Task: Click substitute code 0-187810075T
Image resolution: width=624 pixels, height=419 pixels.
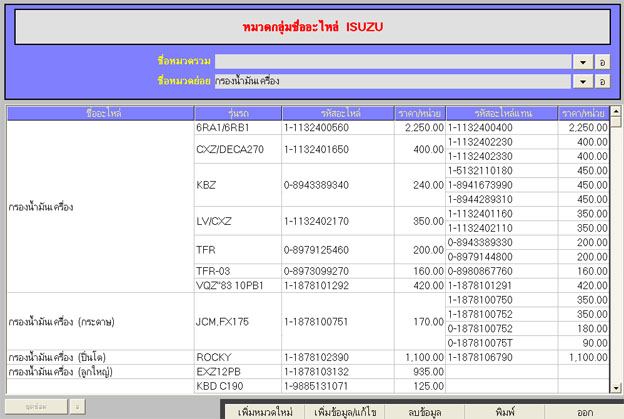Action: pos(501,343)
